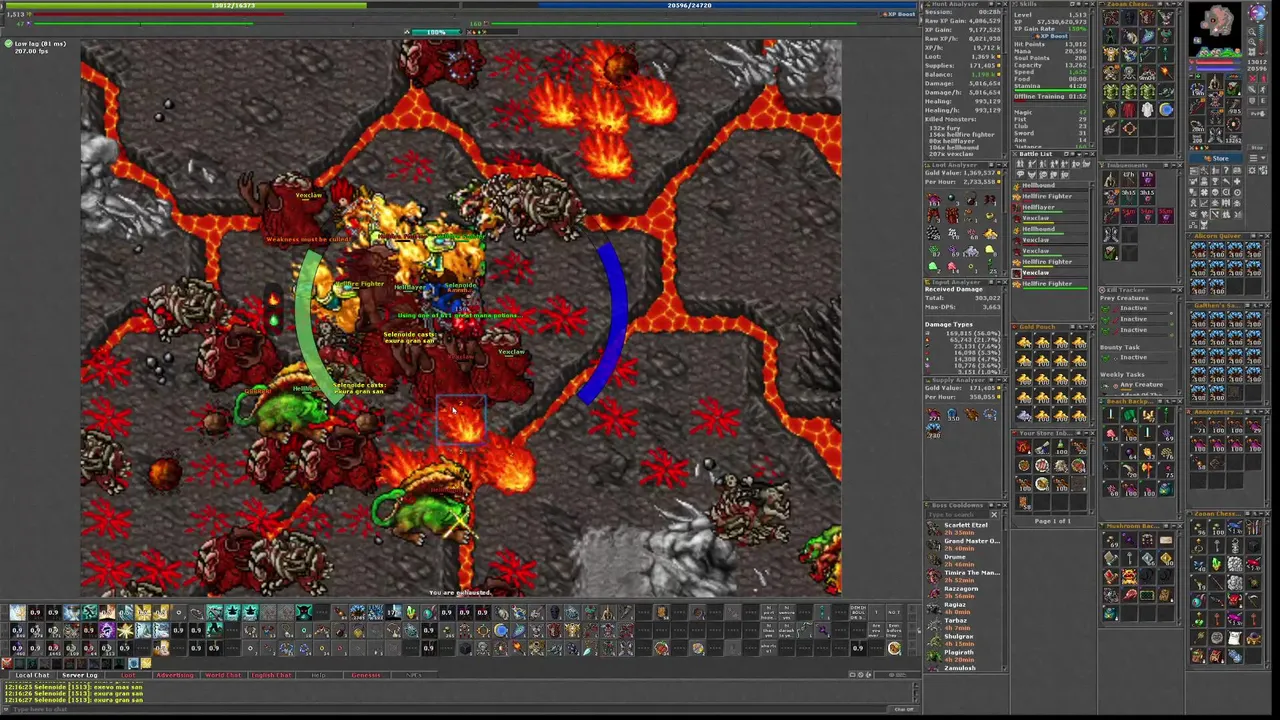1280x720 pixels.
Task: Open the dropdown arrow next to the hamburger menu
Action: 1263,158
